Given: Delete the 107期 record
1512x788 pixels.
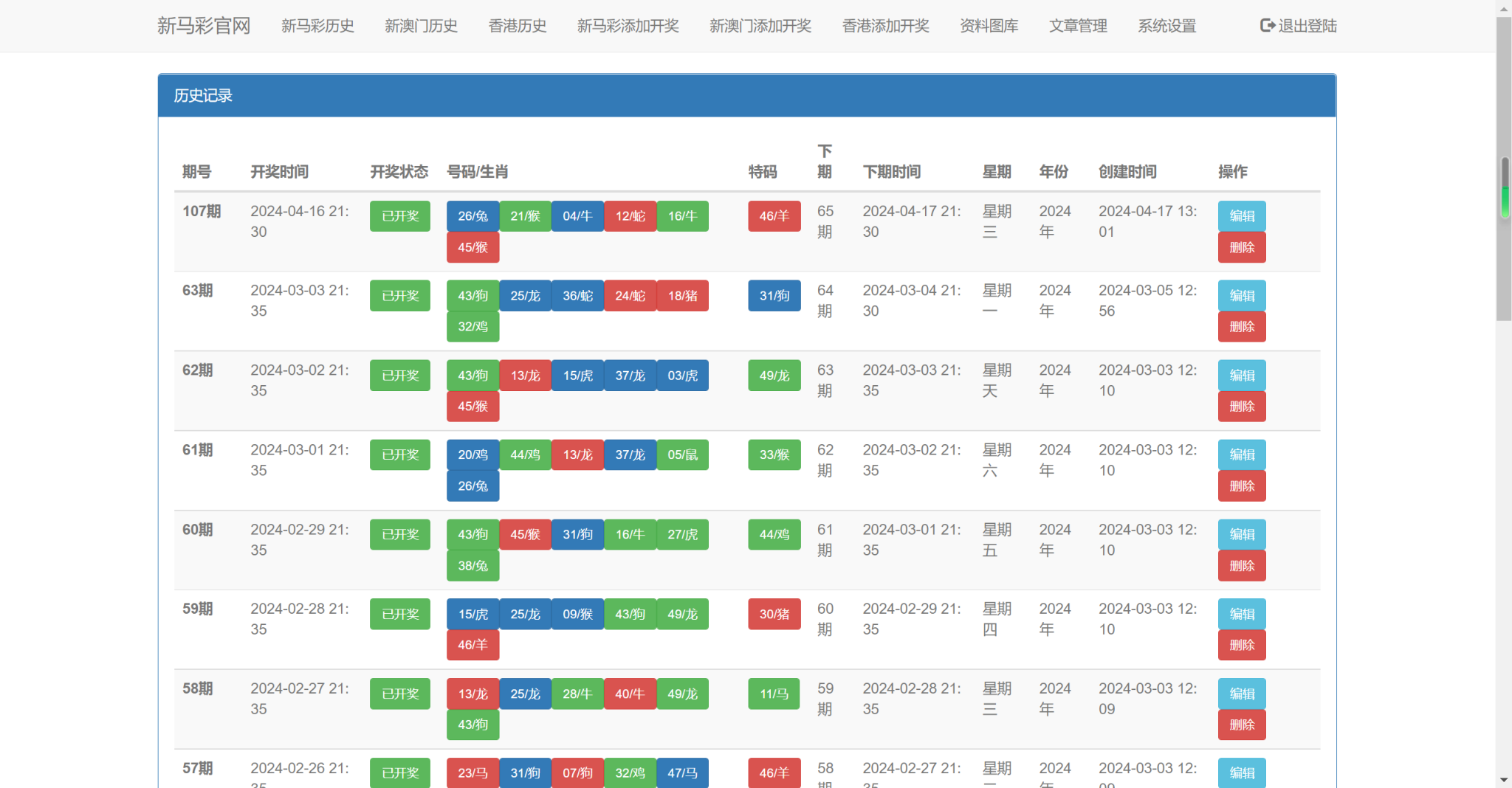Looking at the screenshot, I should pyautogui.click(x=1241, y=247).
